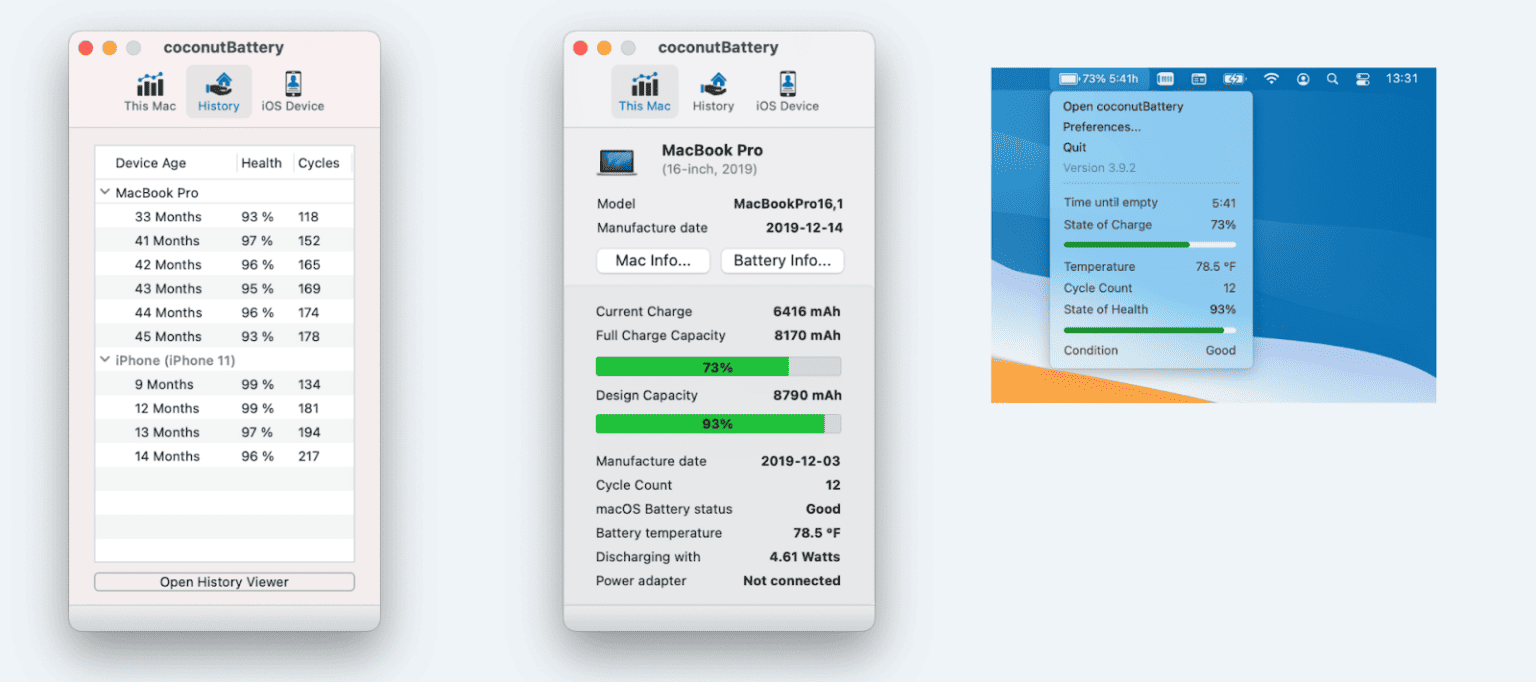The height and width of the screenshot is (682, 1536).
Task: Select the 43 Months history row
Action: tap(224, 288)
